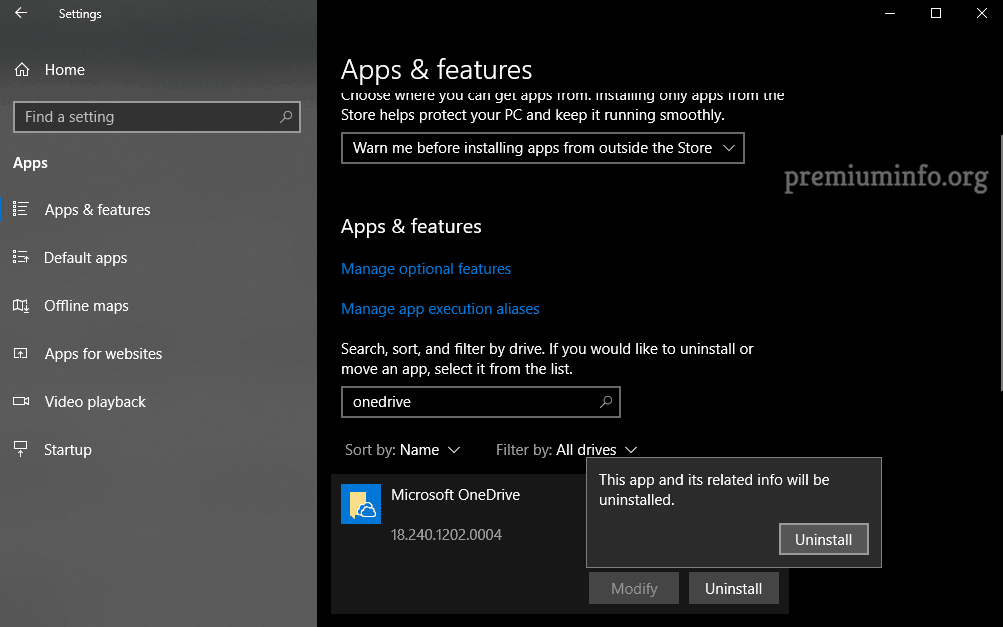The height and width of the screenshot is (627, 1003).
Task: Focus the Find a setting search box
Action: click(x=157, y=117)
